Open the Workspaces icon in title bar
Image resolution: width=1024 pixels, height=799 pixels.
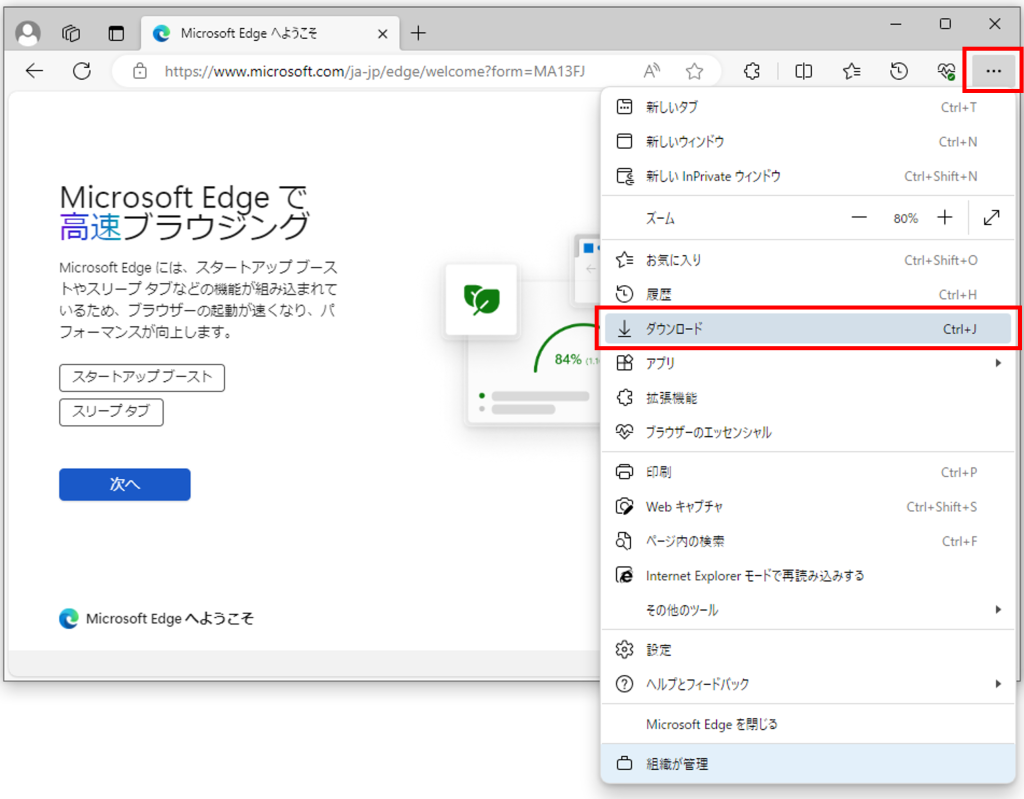pyautogui.click(x=71, y=33)
